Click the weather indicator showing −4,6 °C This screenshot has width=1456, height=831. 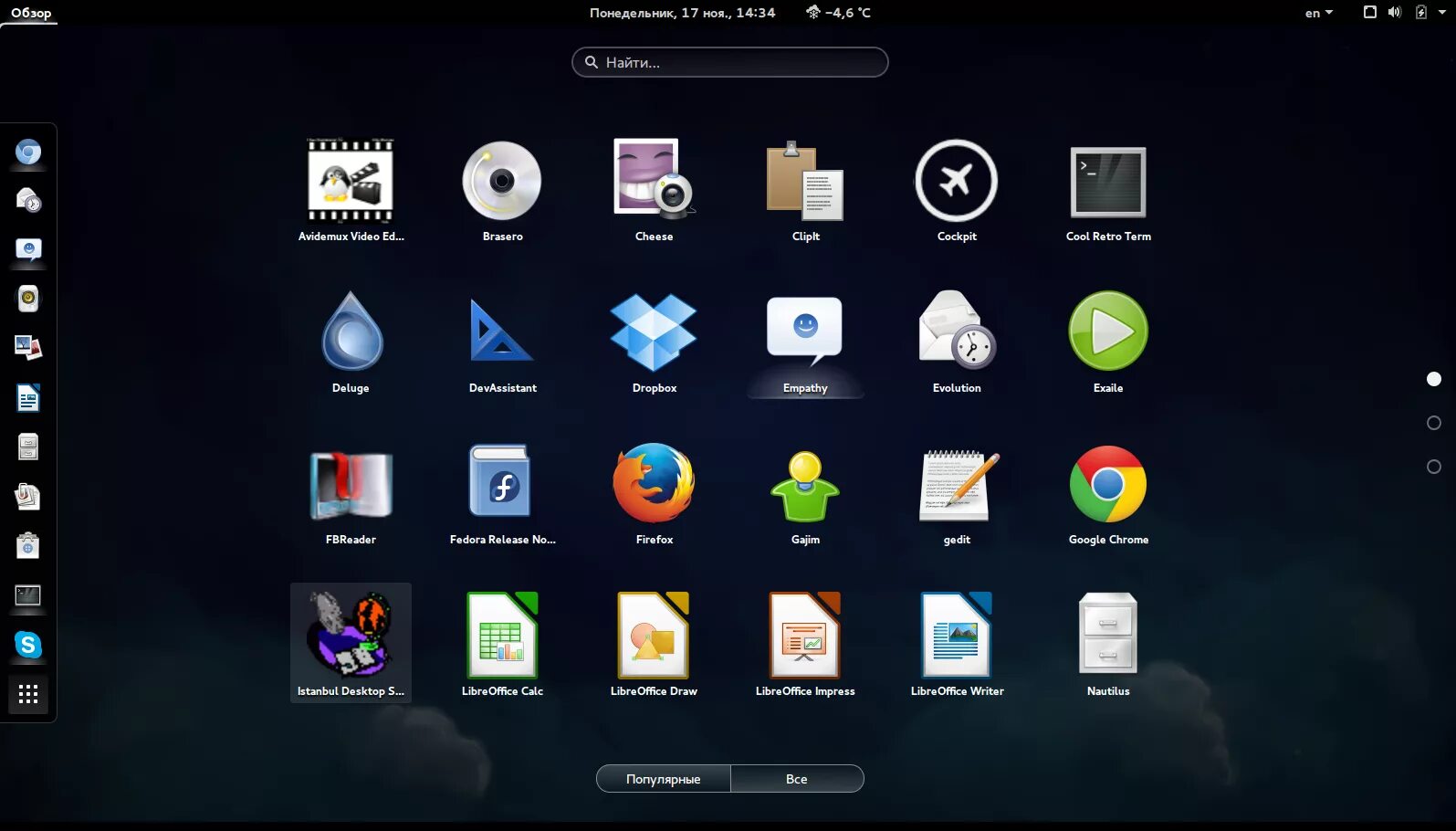838,13
